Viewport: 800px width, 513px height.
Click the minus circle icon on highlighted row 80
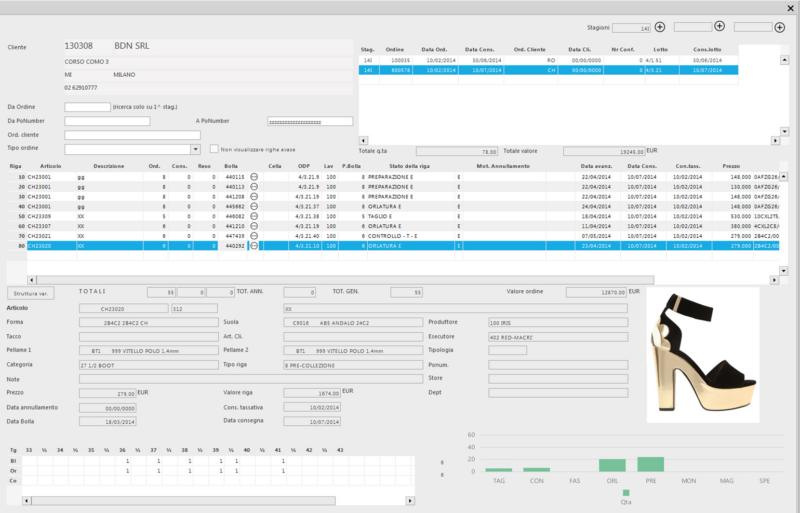coord(254,246)
